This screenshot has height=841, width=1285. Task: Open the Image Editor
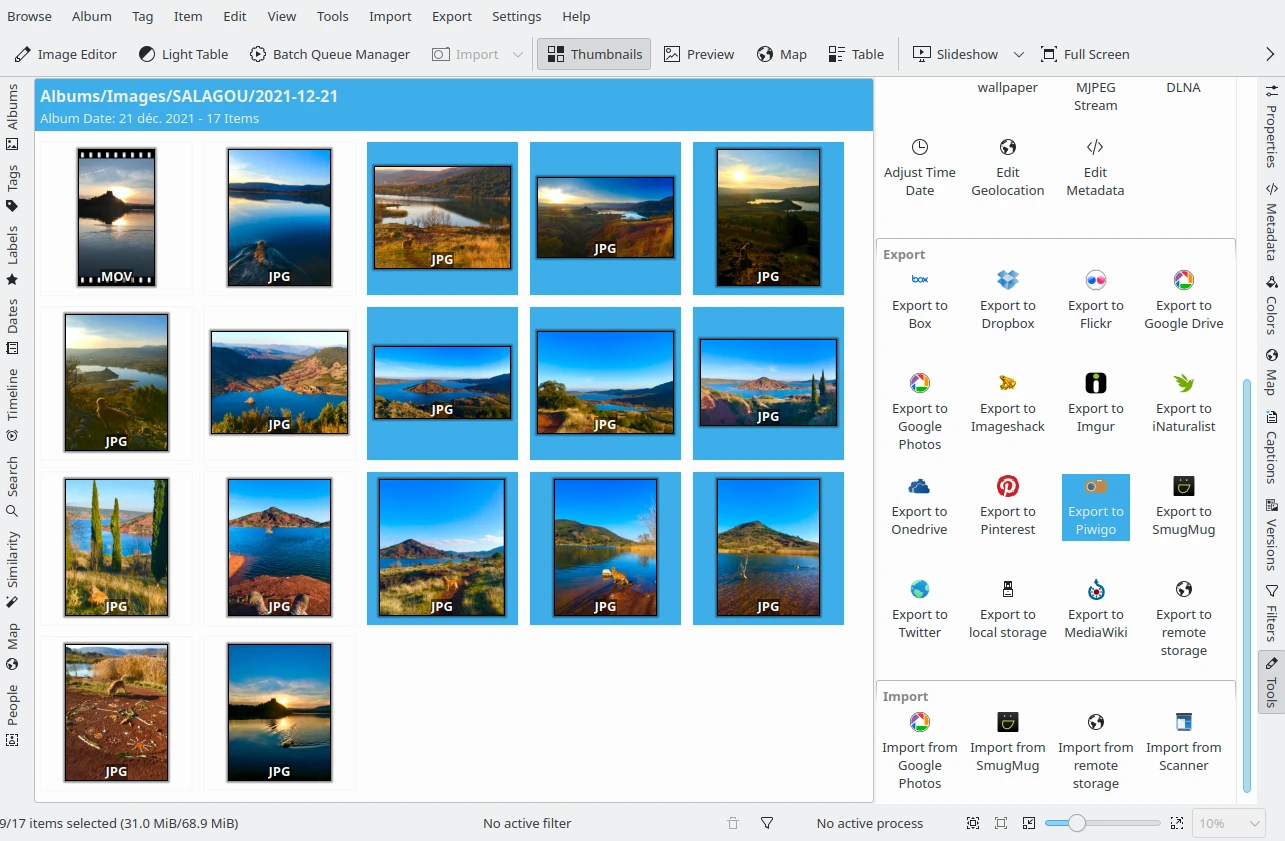pyautogui.click(x=65, y=54)
